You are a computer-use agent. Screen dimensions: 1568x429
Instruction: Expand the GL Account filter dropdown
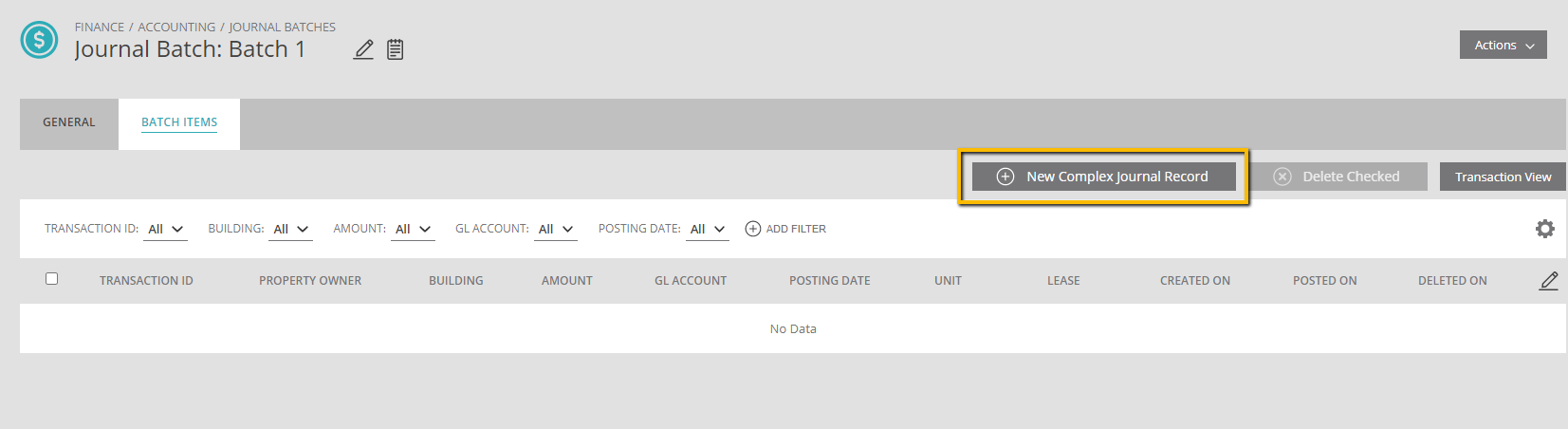[x=555, y=230]
